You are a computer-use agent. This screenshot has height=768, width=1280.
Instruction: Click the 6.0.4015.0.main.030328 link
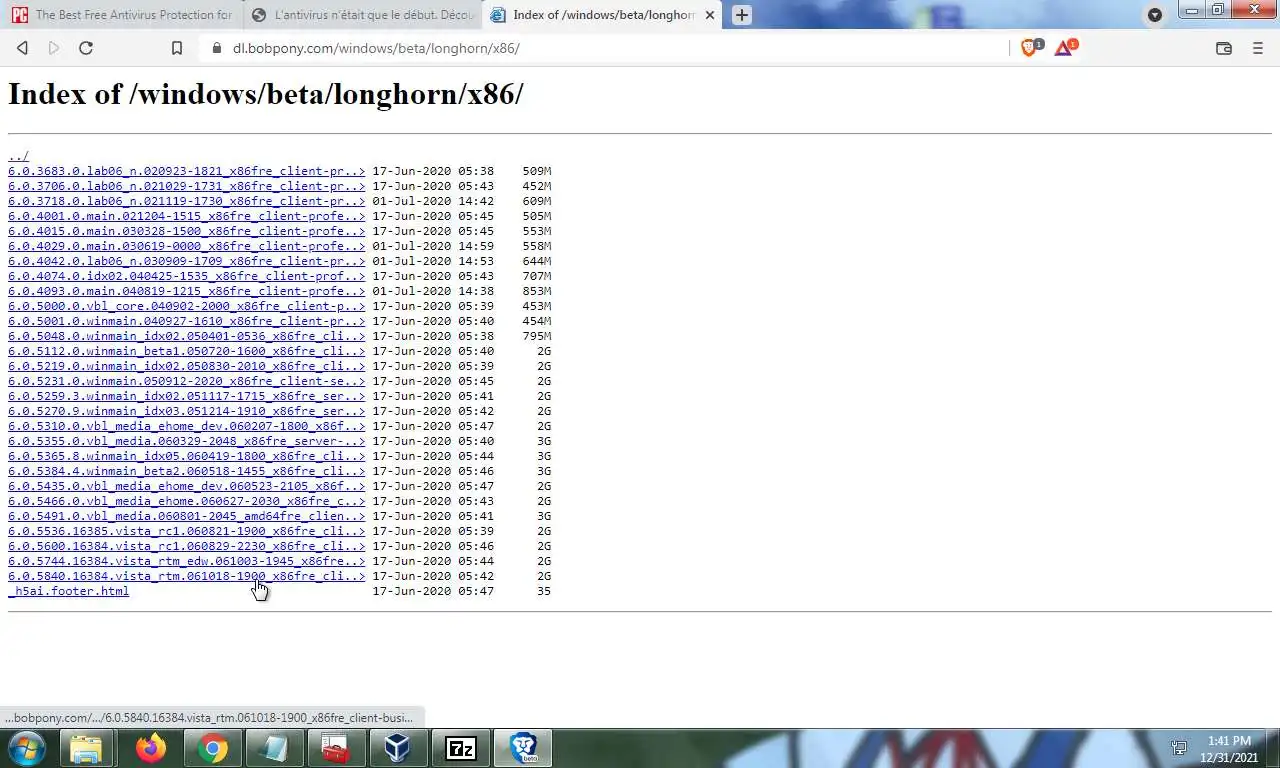(187, 231)
